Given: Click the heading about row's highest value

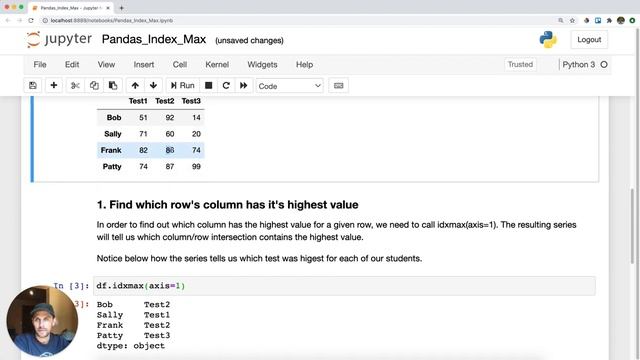Looking at the screenshot, I should point(227,204).
